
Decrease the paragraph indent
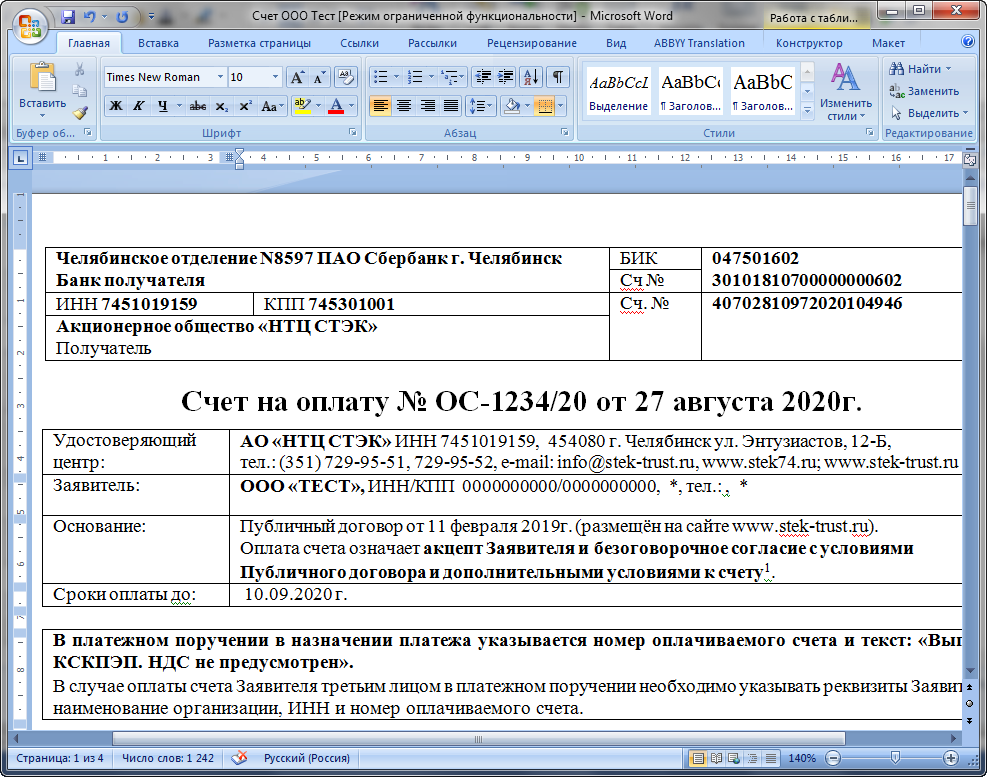pos(483,77)
